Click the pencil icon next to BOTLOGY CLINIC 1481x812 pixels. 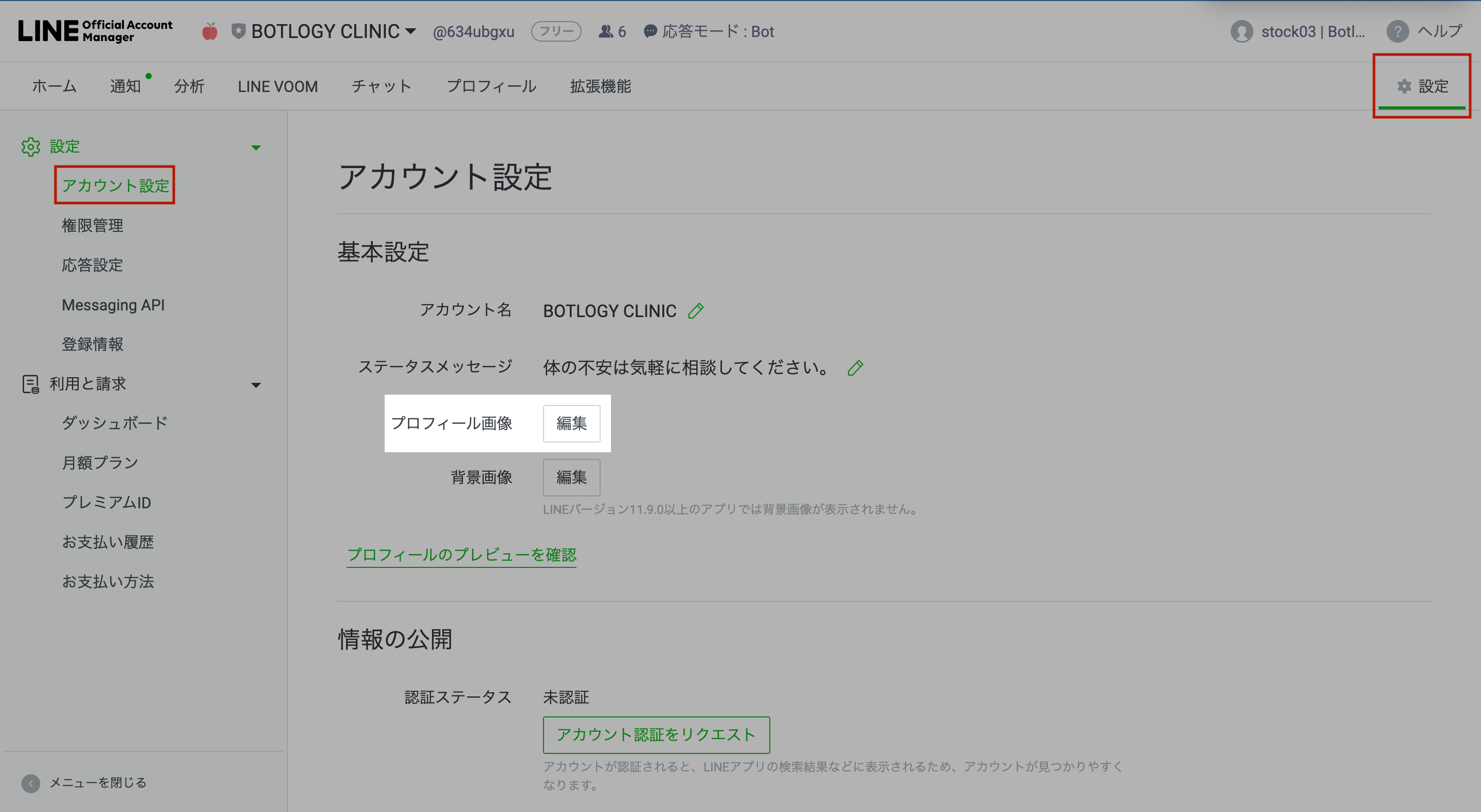[x=696, y=311]
